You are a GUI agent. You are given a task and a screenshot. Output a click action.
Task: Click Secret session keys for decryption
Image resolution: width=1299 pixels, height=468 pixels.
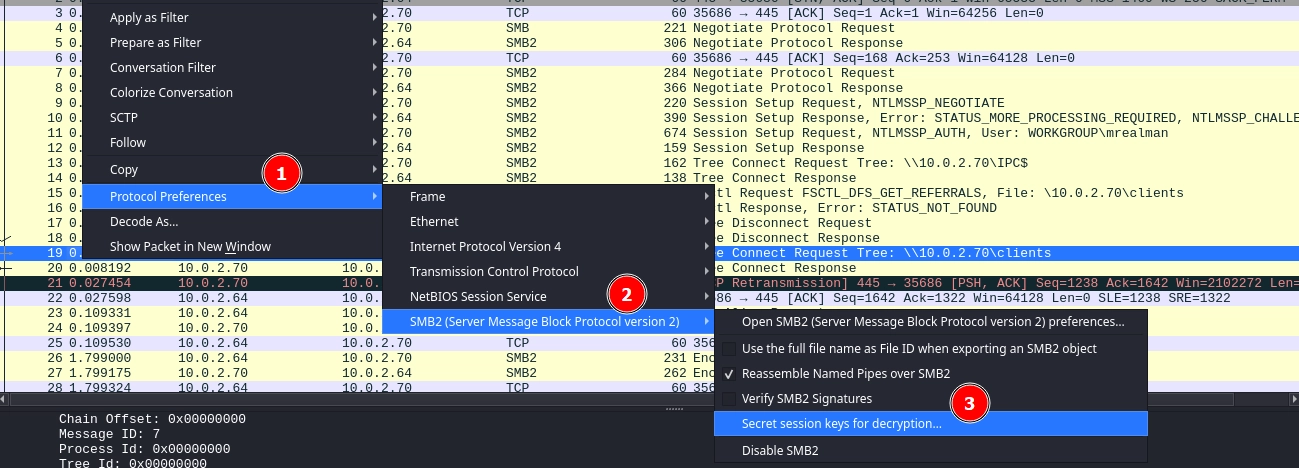point(841,424)
